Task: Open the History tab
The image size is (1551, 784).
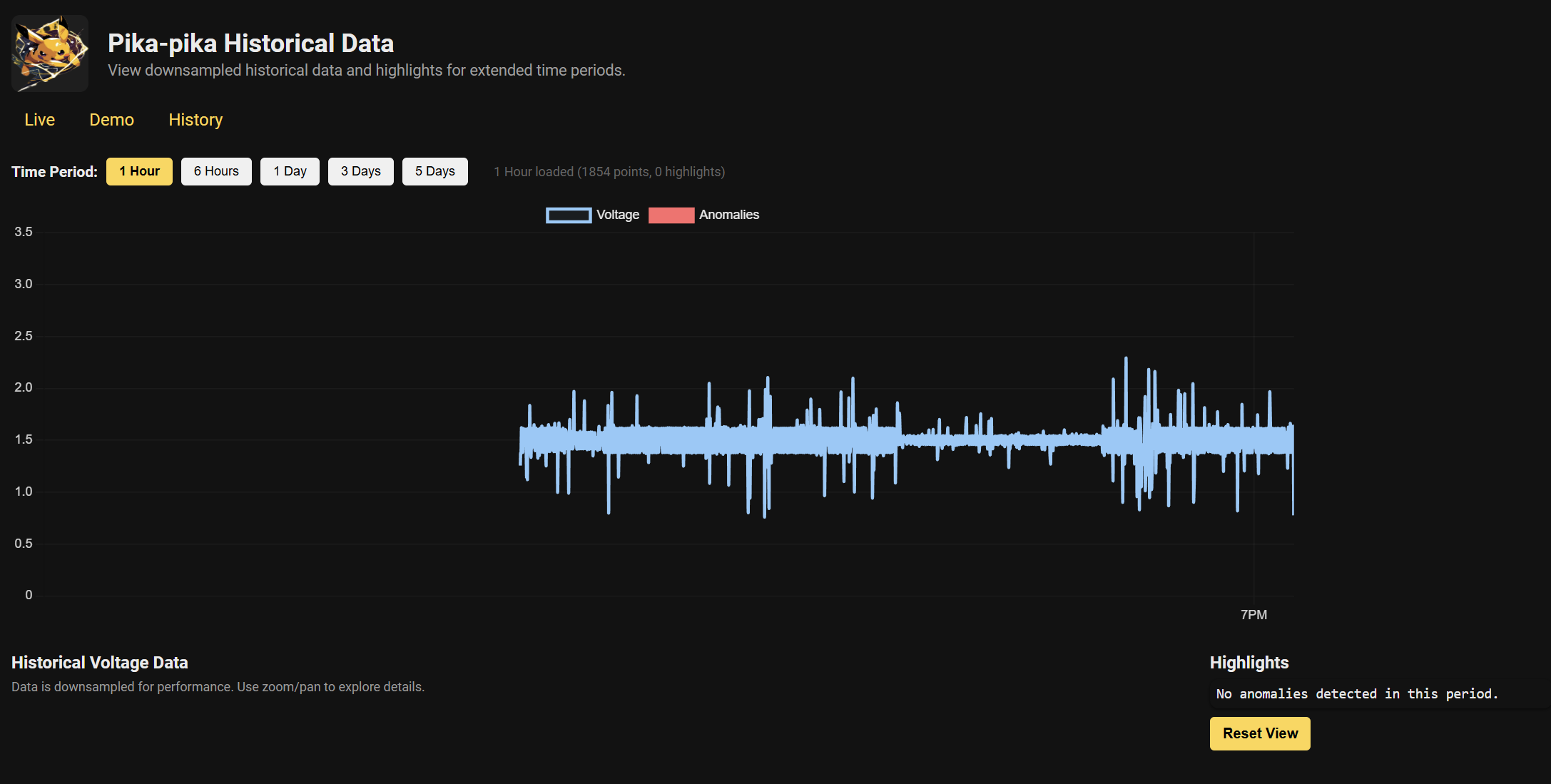Action: point(195,120)
